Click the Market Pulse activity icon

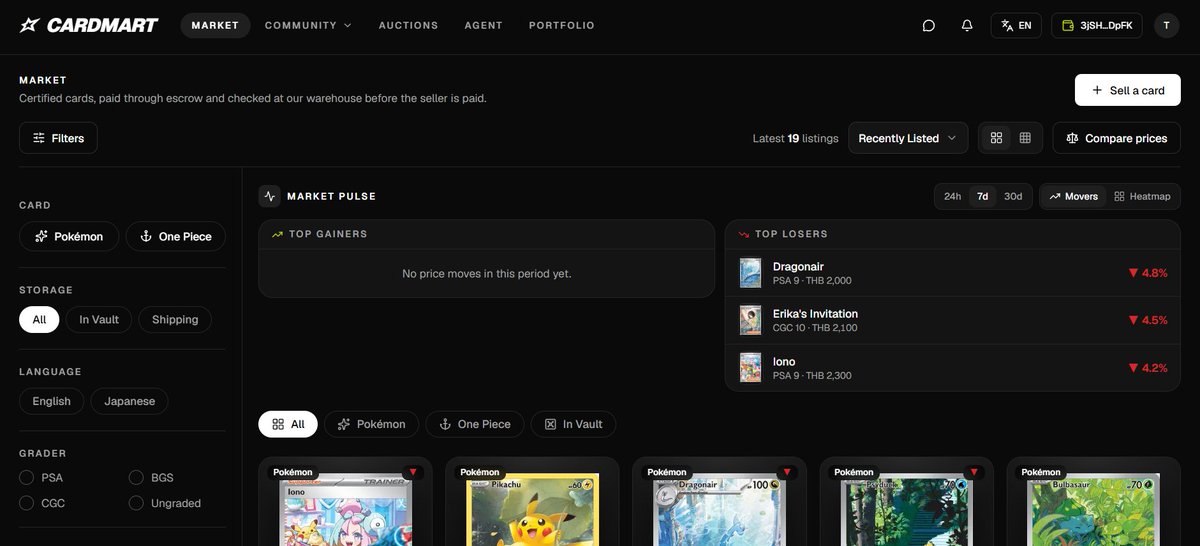tap(269, 196)
